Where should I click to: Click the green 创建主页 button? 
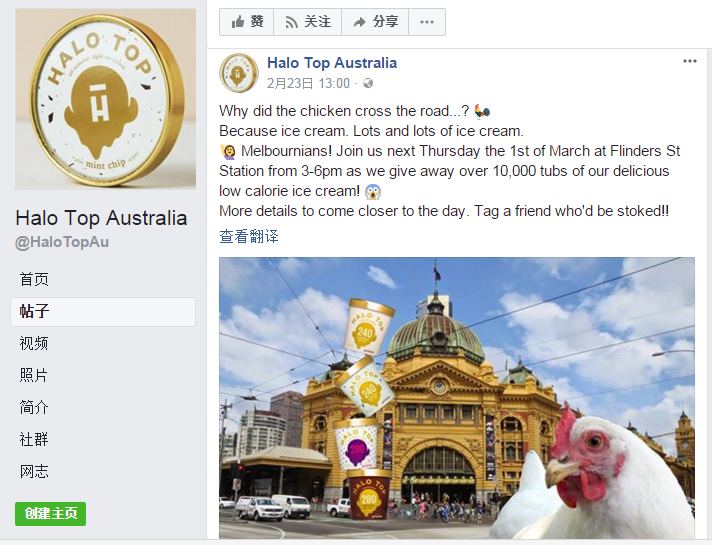pyautogui.click(x=50, y=514)
